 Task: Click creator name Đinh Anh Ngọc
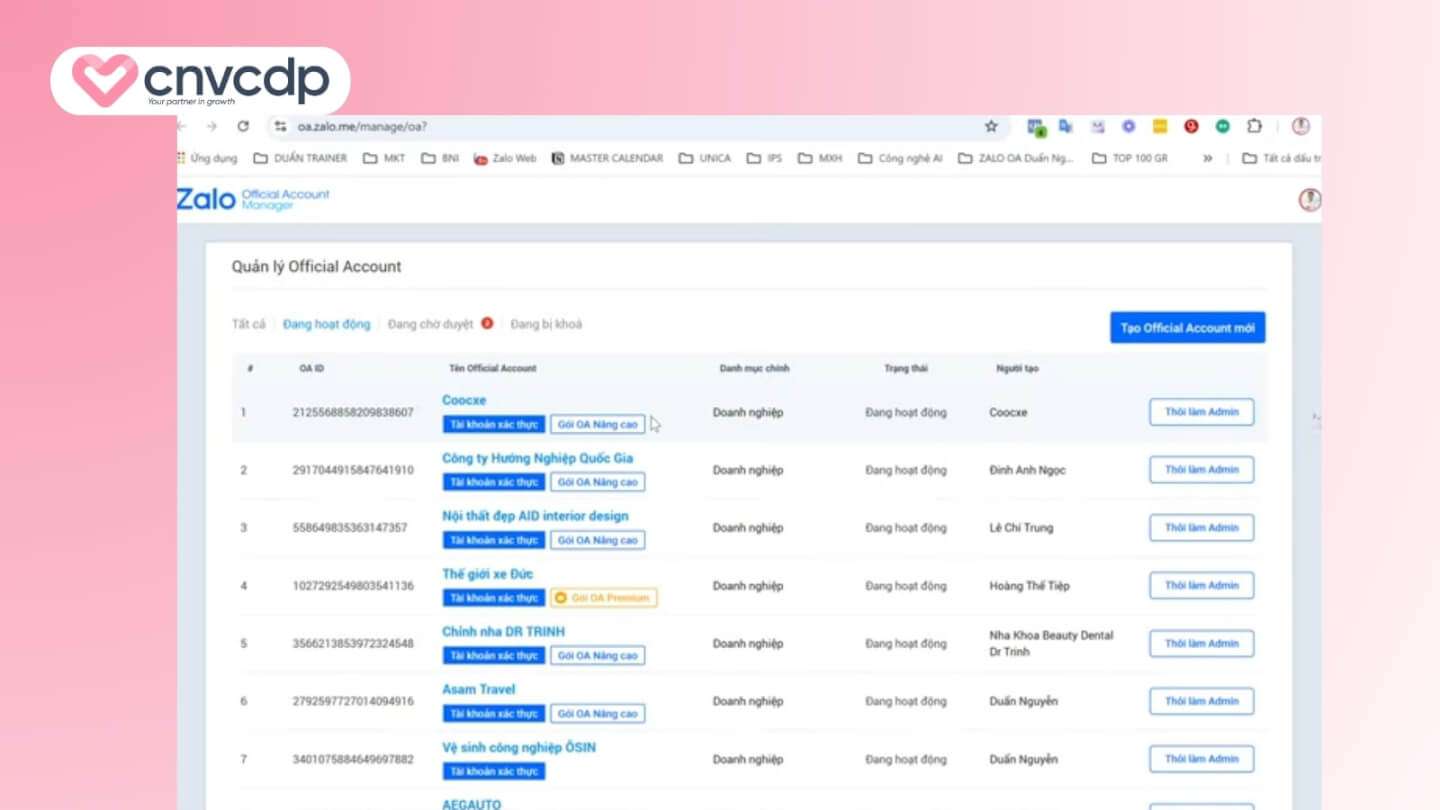(1028, 470)
